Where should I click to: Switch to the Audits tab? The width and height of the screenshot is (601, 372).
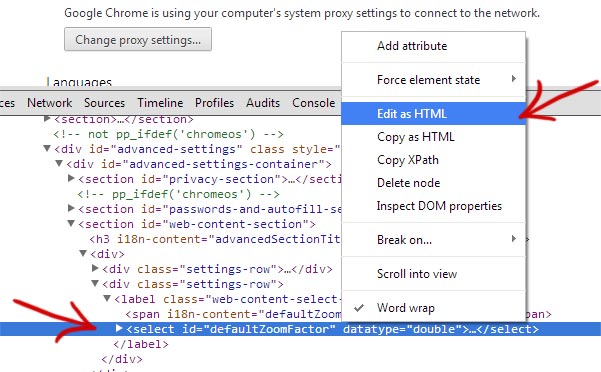coord(263,103)
